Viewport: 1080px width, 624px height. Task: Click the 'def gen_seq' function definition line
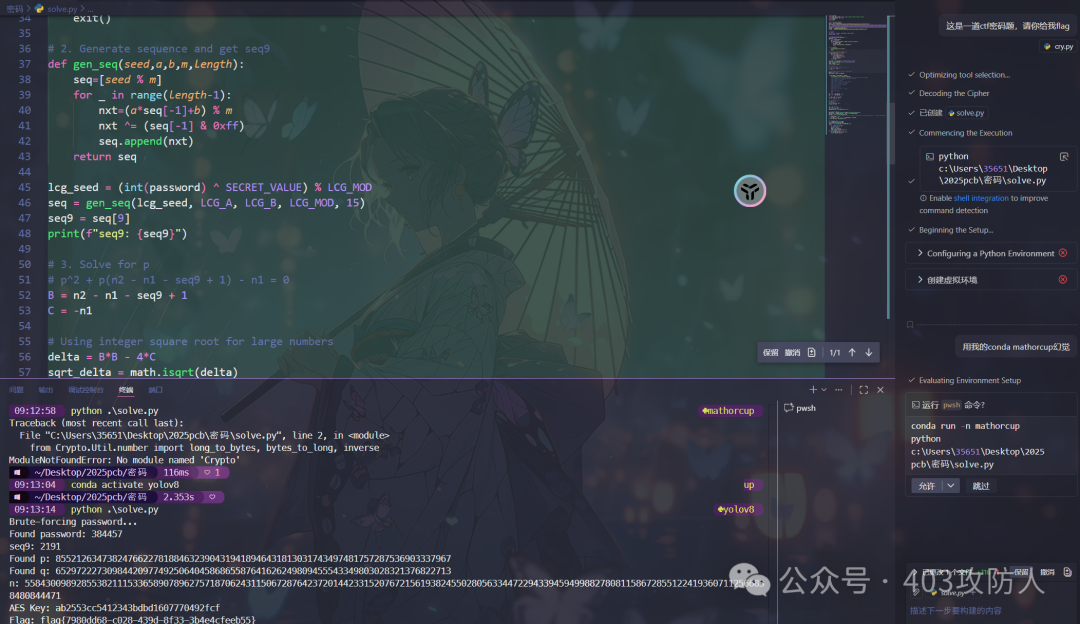click(x=146, y=64)
